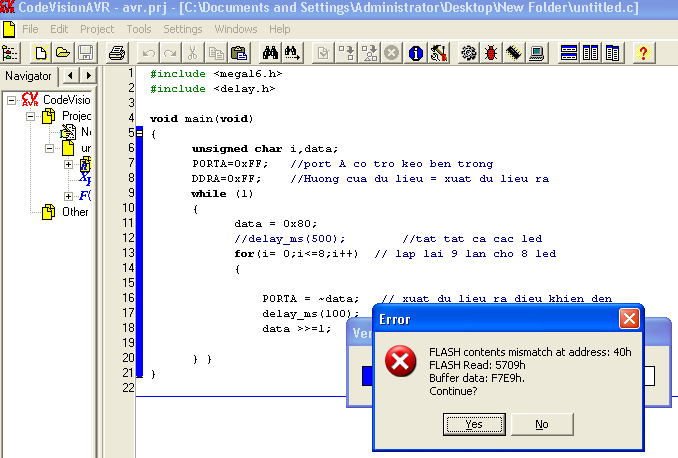Open the Tools menu
Viewport: 678px width, 458px height.
pos(139,29)
